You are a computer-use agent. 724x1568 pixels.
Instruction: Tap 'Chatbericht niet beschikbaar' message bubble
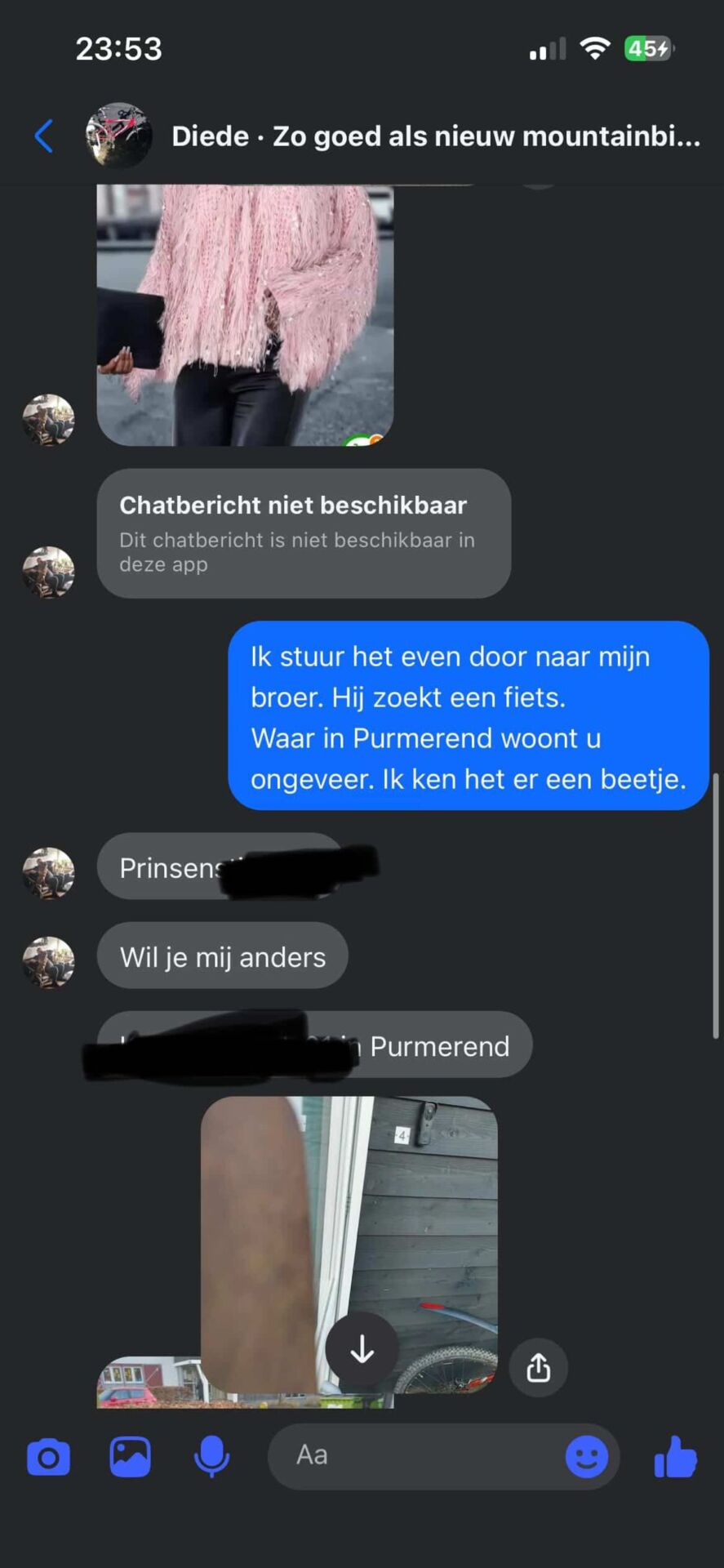coord(304,533)
